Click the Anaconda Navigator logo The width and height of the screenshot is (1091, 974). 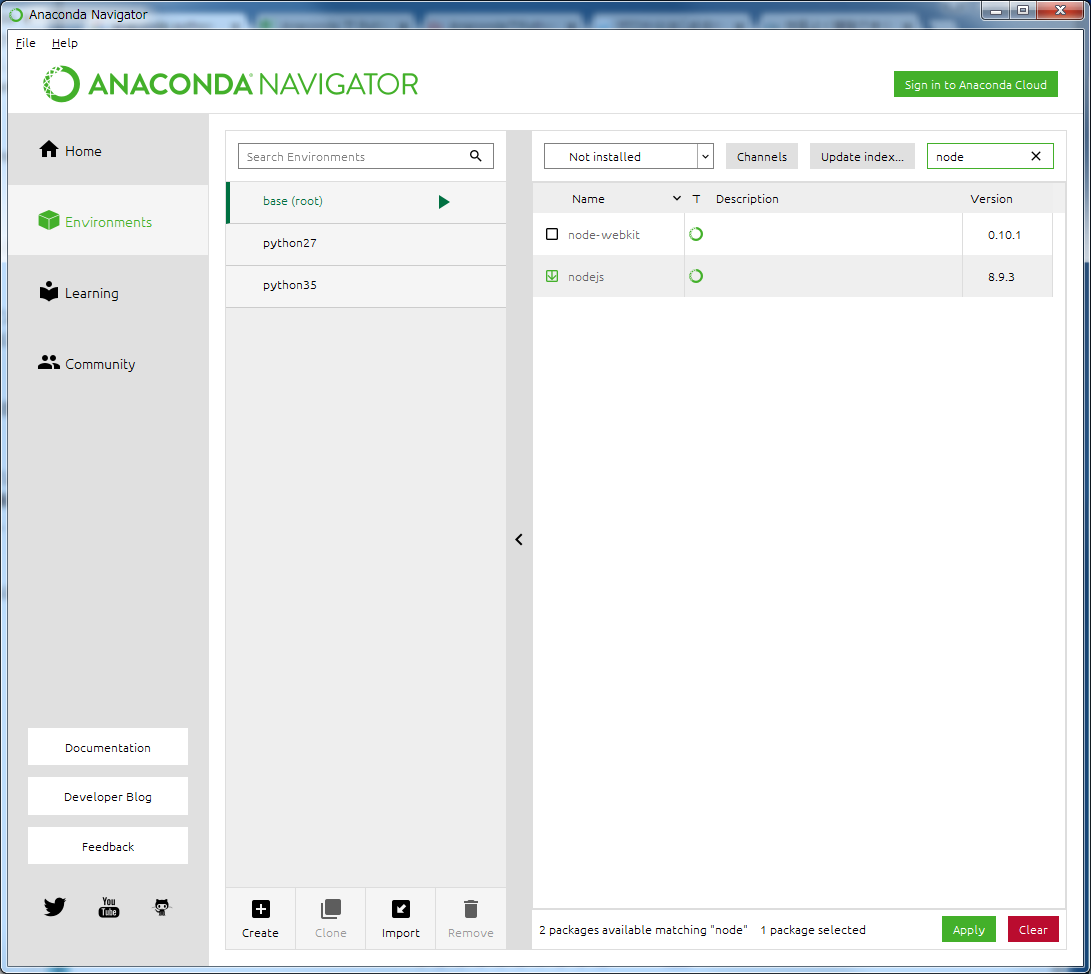[x=230, y=84]
